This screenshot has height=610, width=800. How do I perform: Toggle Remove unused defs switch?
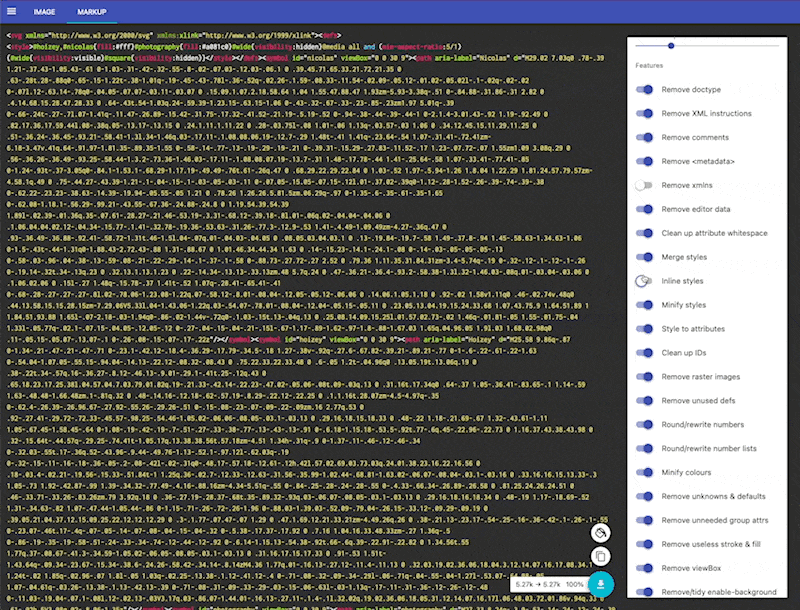pos(644,401)
